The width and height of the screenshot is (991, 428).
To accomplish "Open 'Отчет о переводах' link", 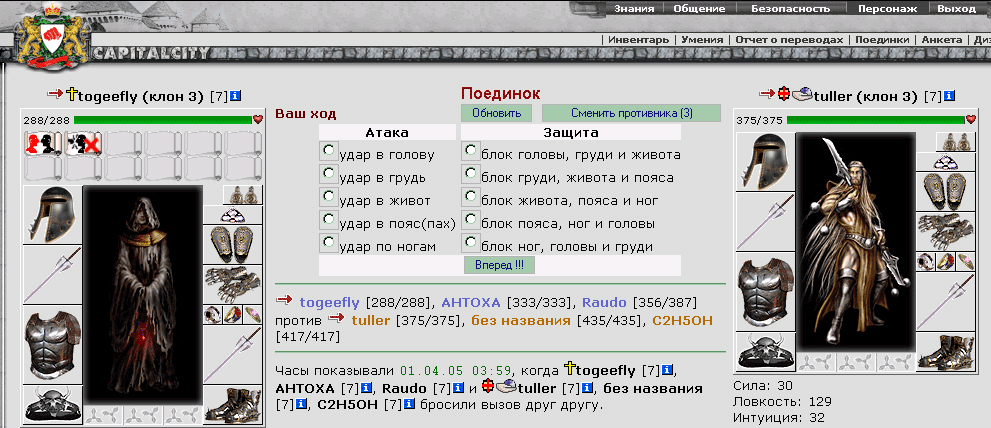I will [x=789, y=39].
